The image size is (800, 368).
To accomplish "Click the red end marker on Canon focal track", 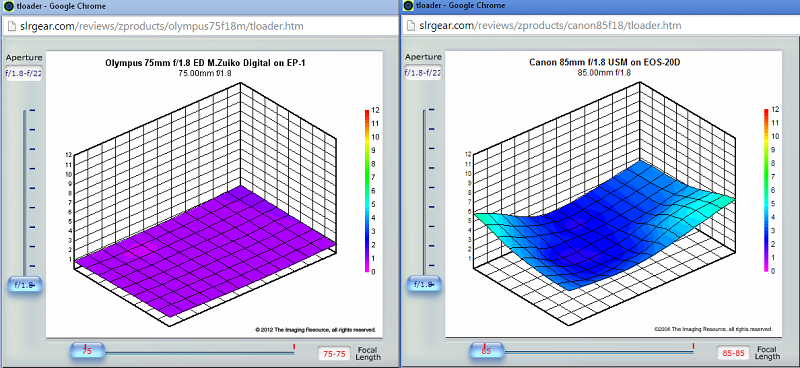I will coord(693,347).
